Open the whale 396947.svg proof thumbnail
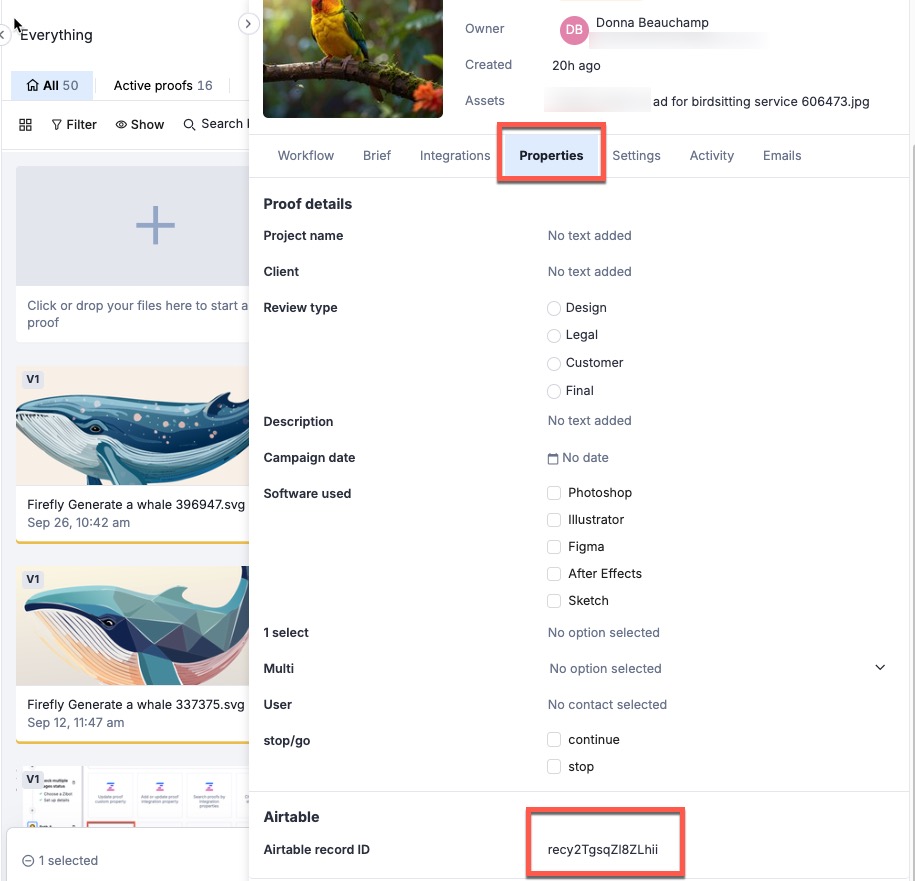915x881 pixels. pos(132,425)
